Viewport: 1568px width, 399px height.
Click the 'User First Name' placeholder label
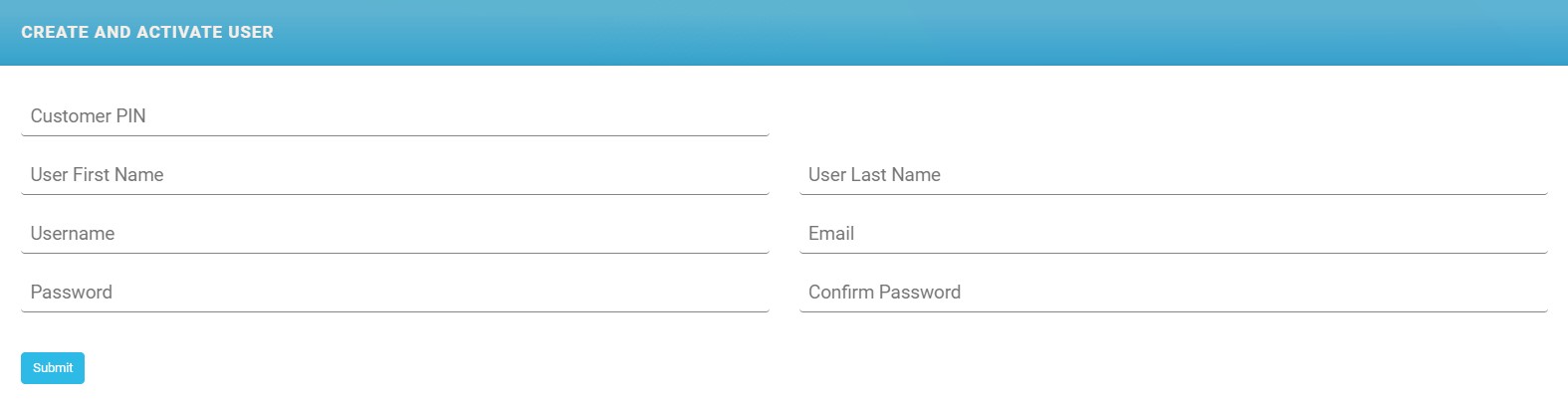[97, 175]
